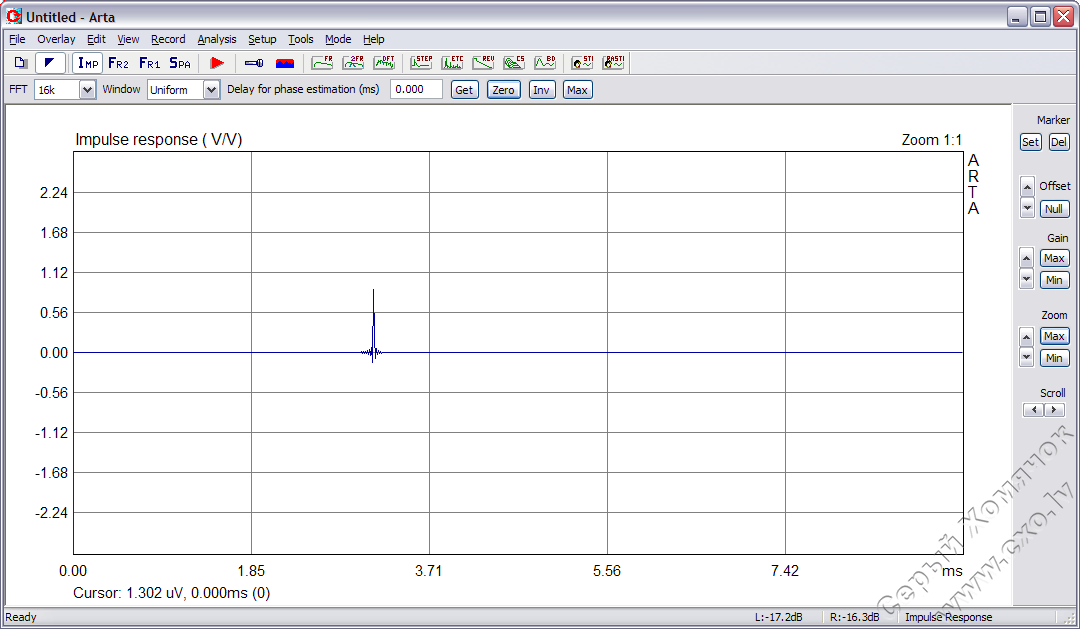The width and height of the screenshot is (1080, 629).
Task: Open the CS cumulative spectrum icon
Action: point(514,63)
